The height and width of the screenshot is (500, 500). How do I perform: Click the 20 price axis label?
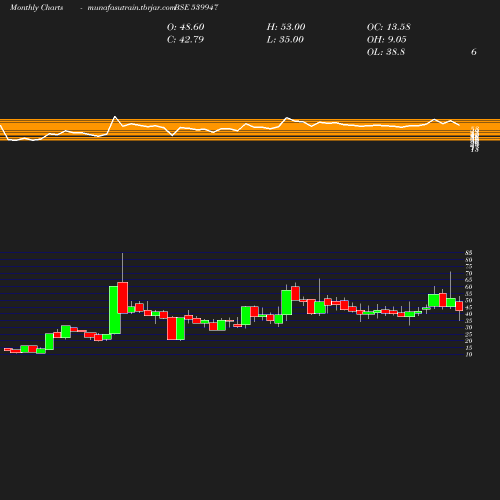click(469, 341)
